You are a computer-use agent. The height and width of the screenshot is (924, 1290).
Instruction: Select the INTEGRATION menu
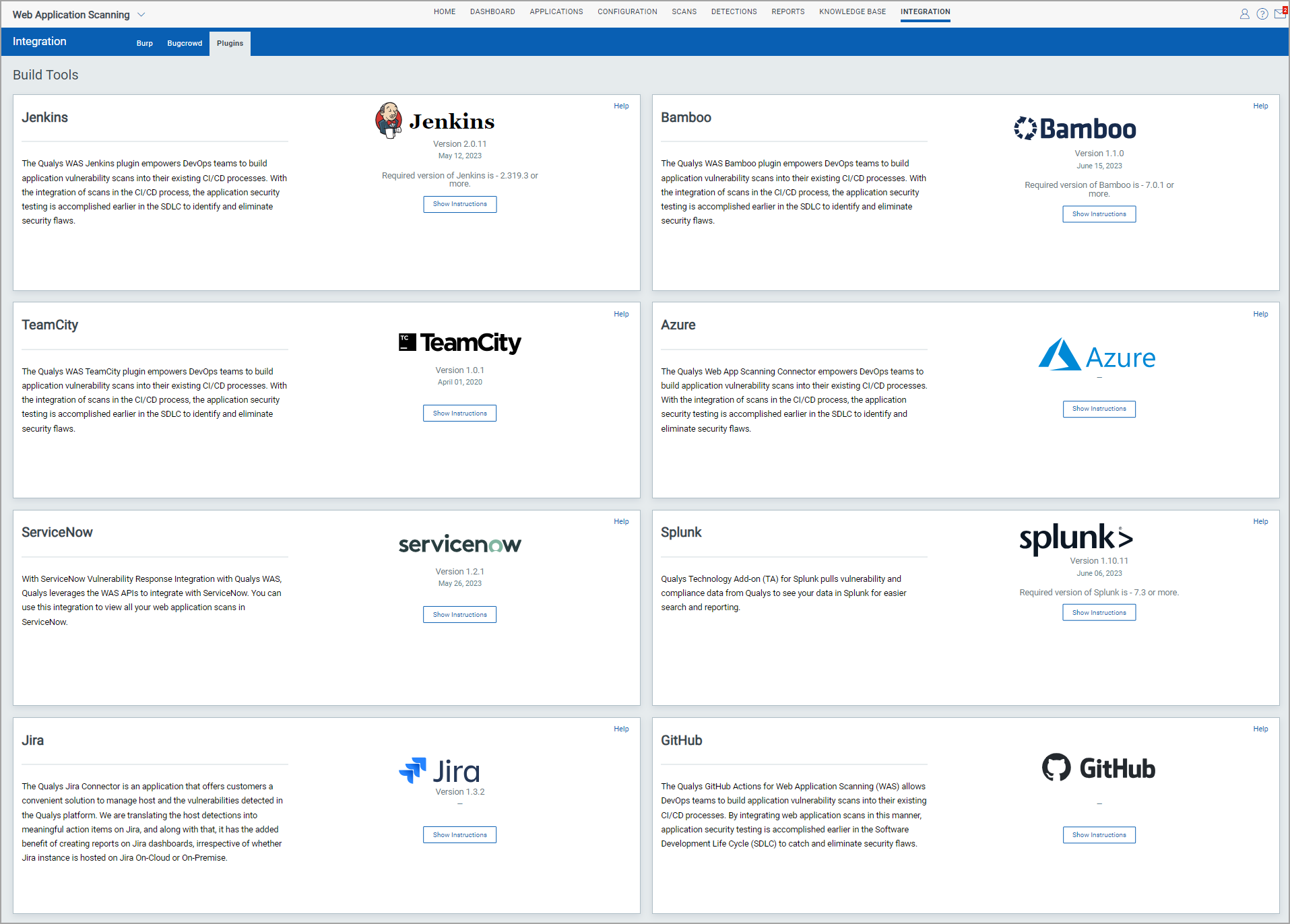pyautogui.click(x=926, y=12)
